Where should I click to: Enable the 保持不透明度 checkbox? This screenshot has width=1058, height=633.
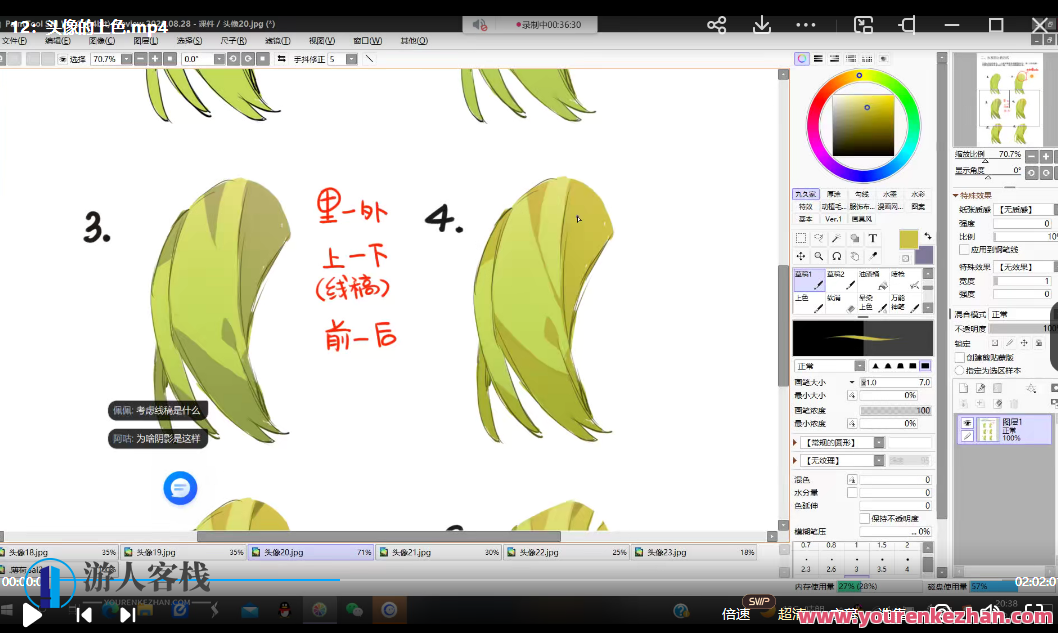pyautogui.click(x=864, y=518)
